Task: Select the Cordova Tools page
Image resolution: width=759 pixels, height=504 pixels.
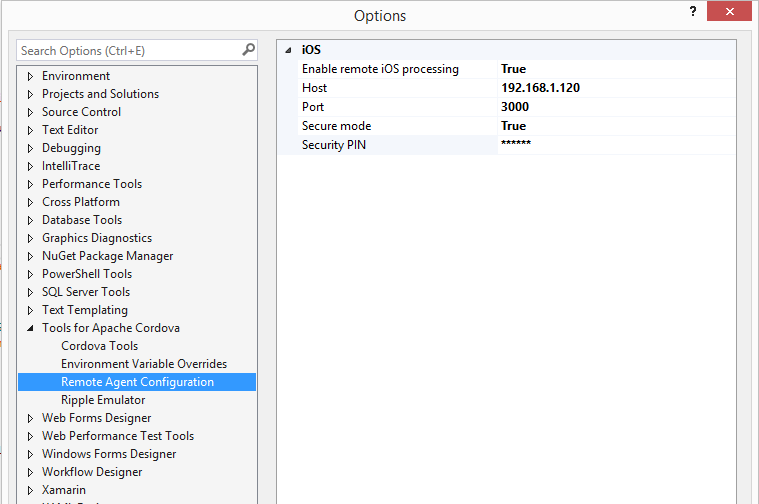Action: click(x=99, y=346)
